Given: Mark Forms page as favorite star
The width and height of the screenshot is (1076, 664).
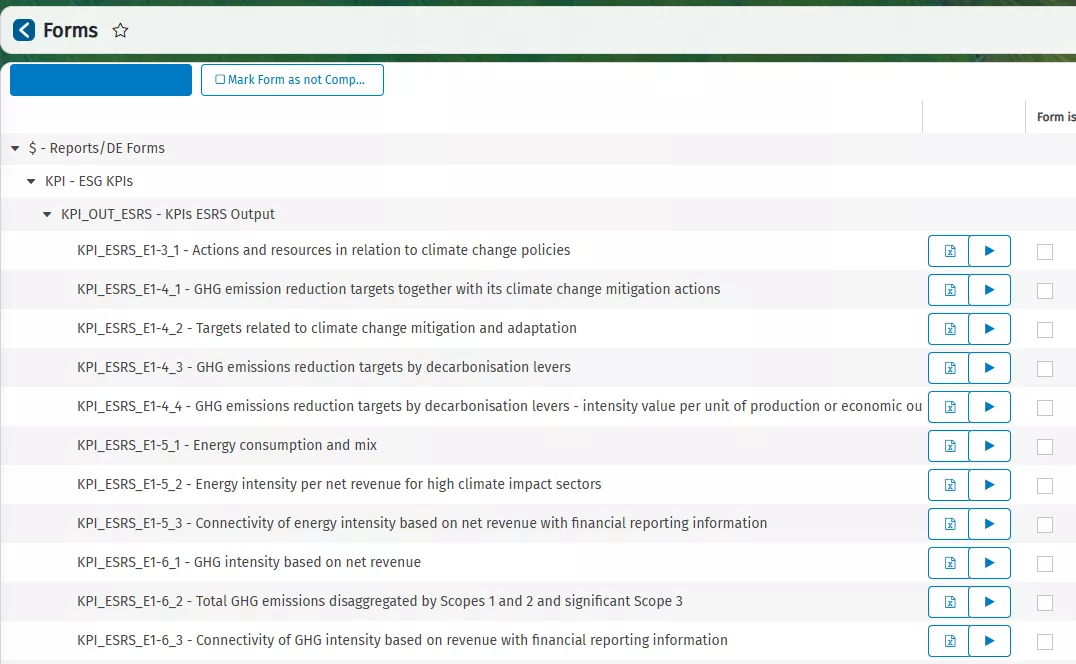Looking at the screenshot, I should pyautogui.click(x=120, y=31).
